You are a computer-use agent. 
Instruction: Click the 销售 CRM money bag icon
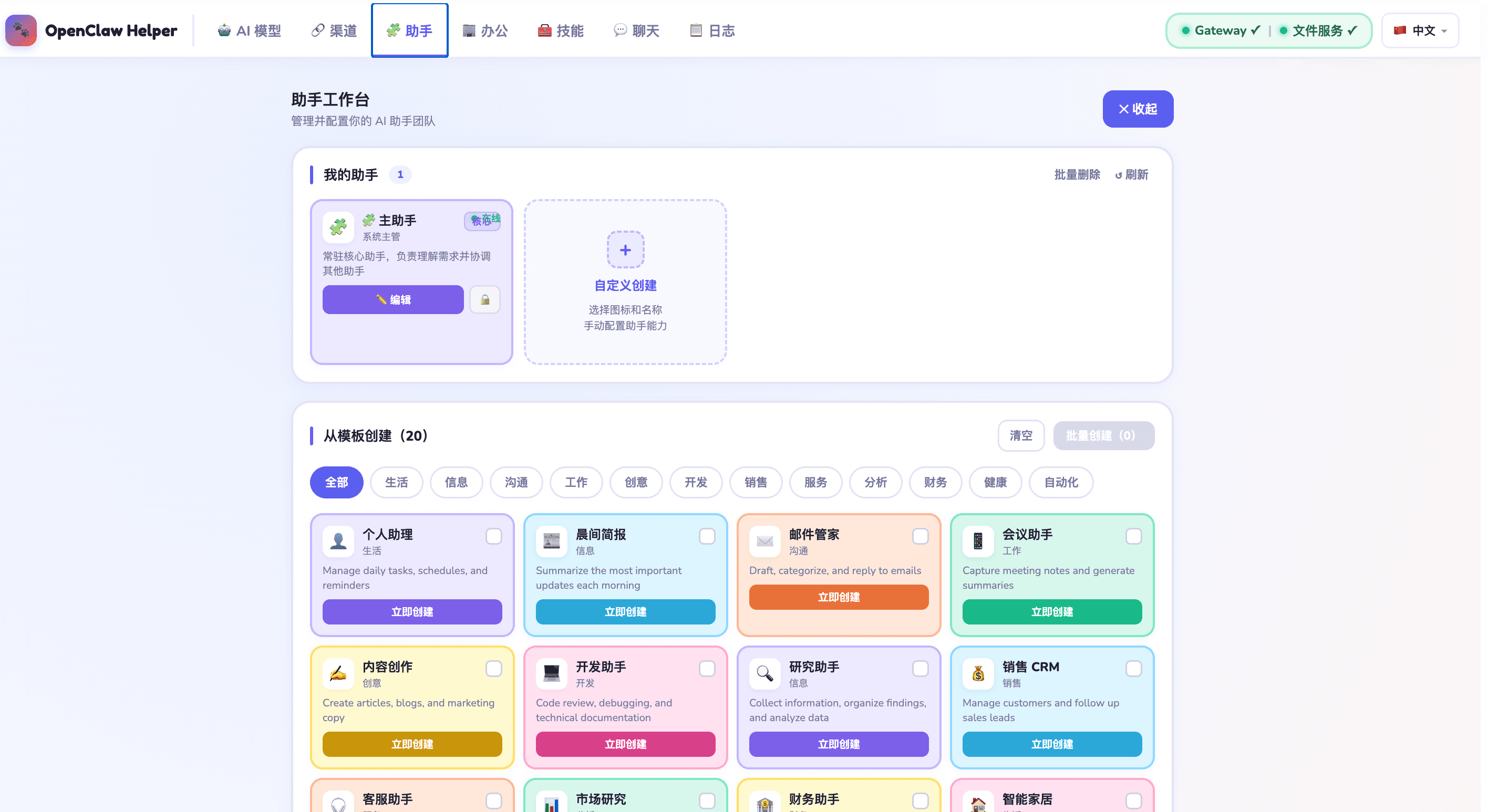click(978, 673)
